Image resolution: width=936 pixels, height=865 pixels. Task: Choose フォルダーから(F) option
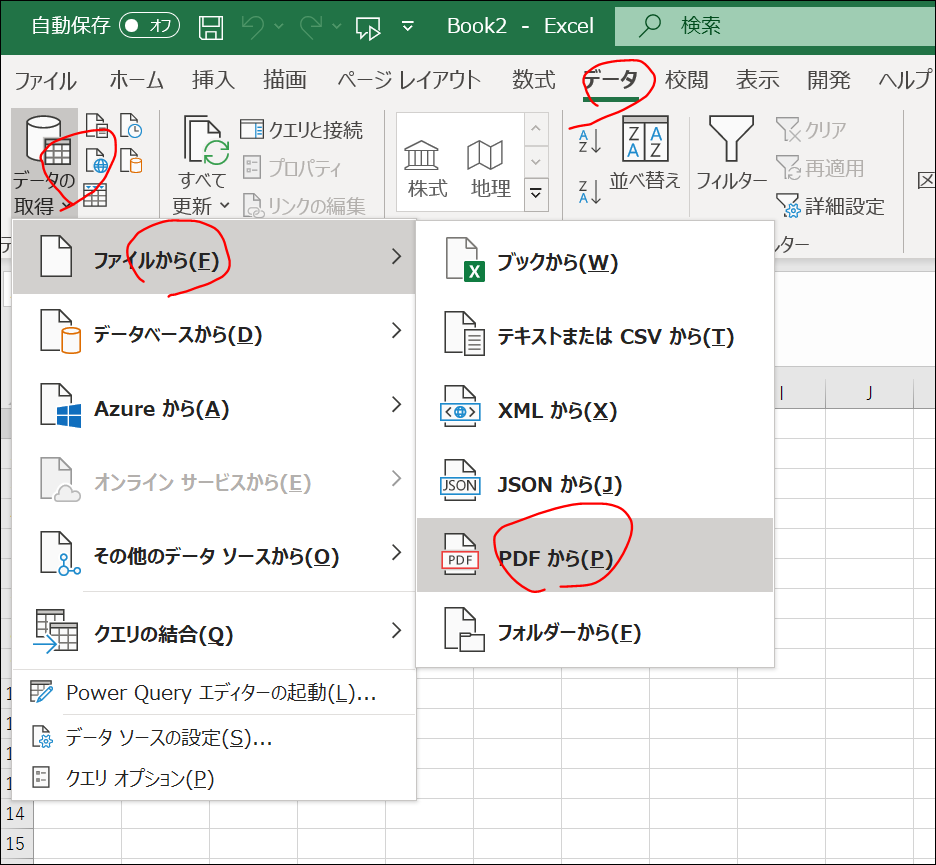click(595, 630)
